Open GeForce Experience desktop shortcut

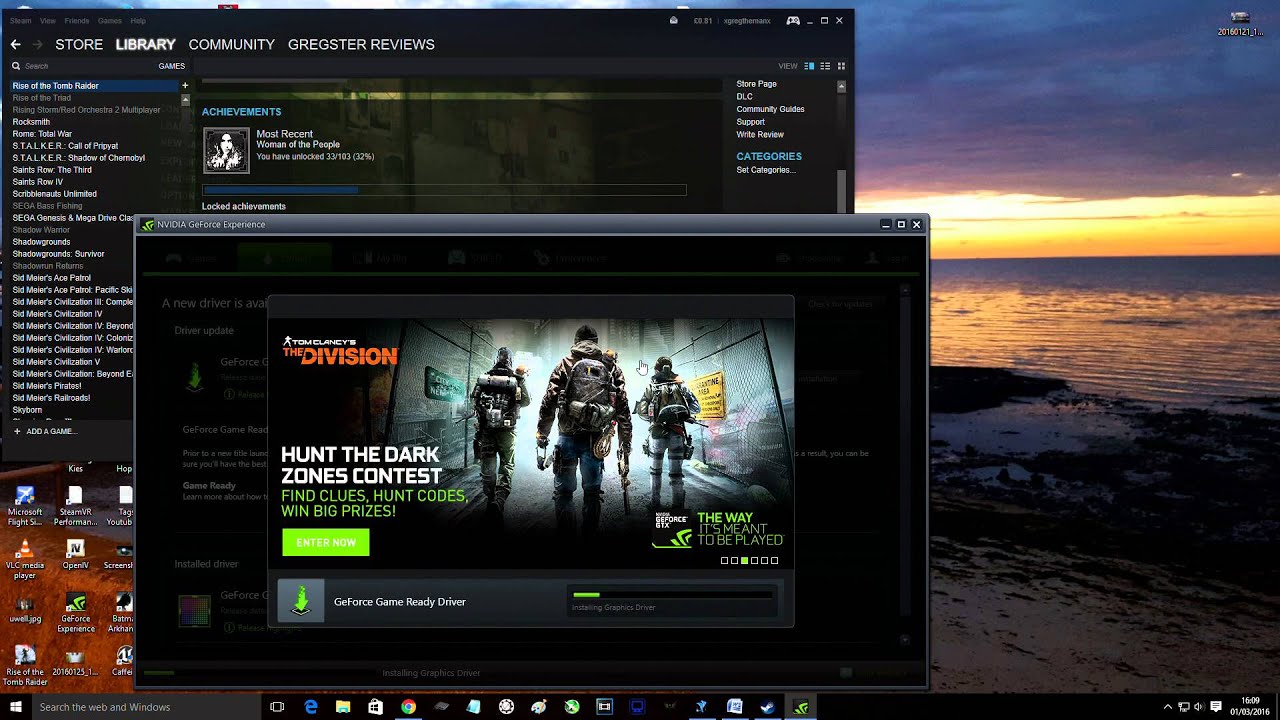pos(75,613)
